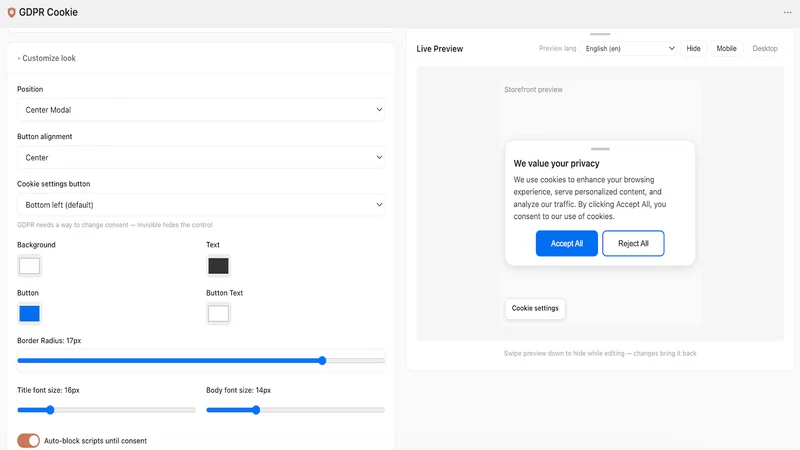The width and height of the screenshot is (800, 450).
Task: Pick the Text color swatch
Action: [218, 266]
